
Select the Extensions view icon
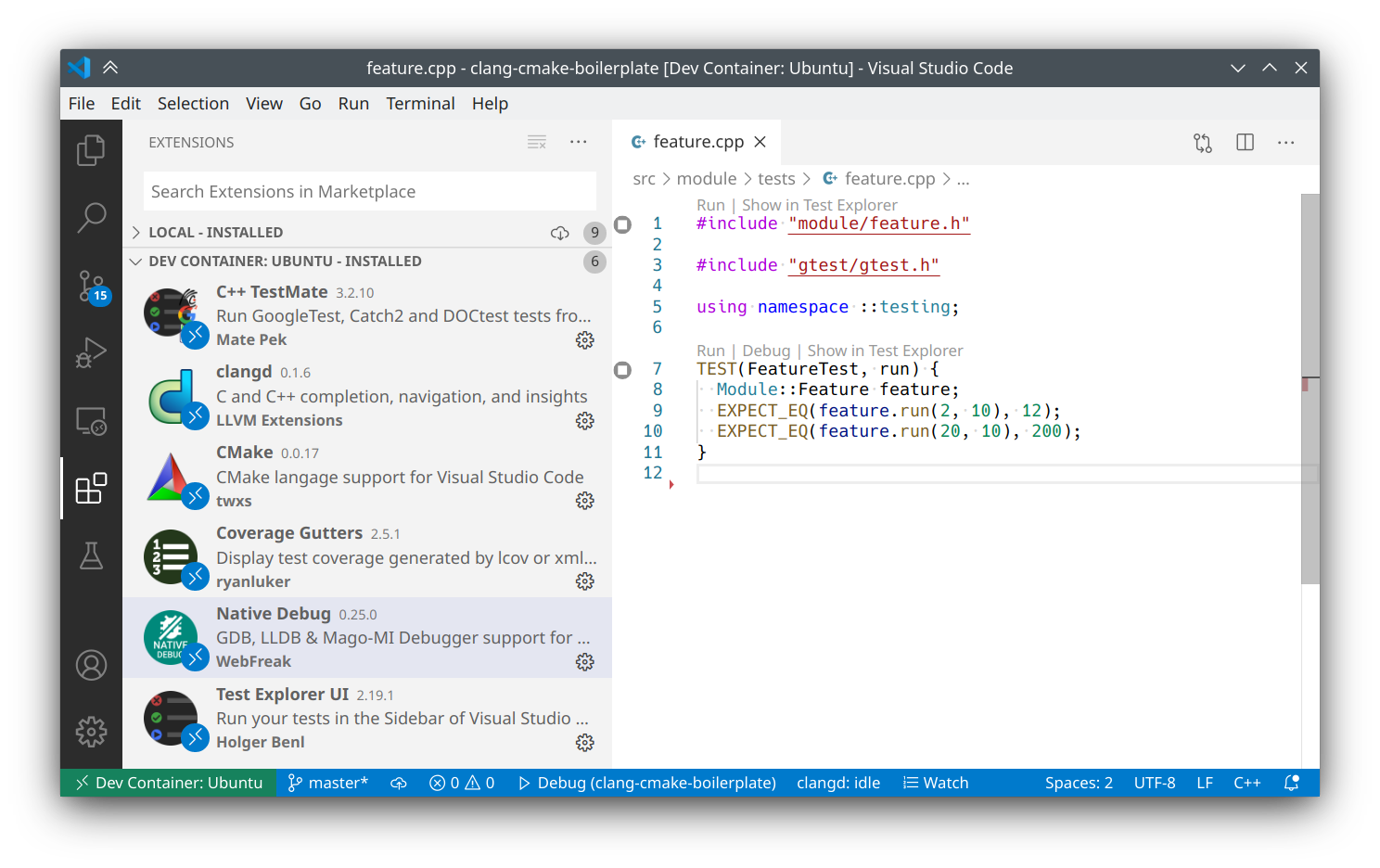91,488
